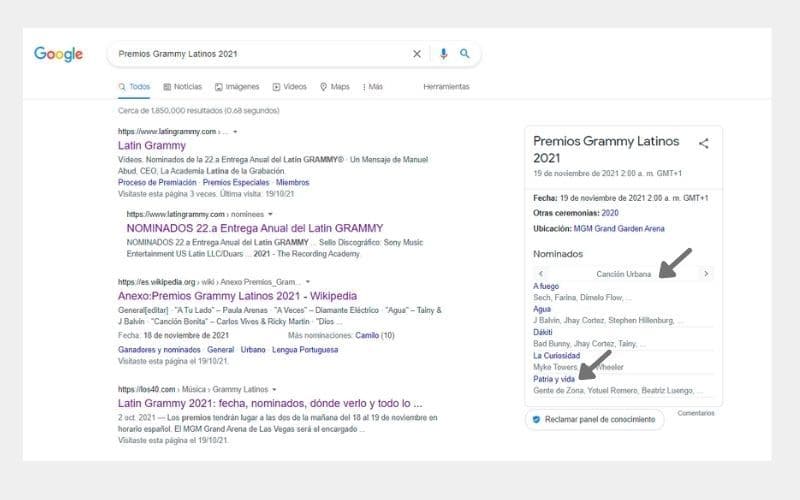Switch to the Noticias tab
This screenshot has height=500, width=800.
183,87
